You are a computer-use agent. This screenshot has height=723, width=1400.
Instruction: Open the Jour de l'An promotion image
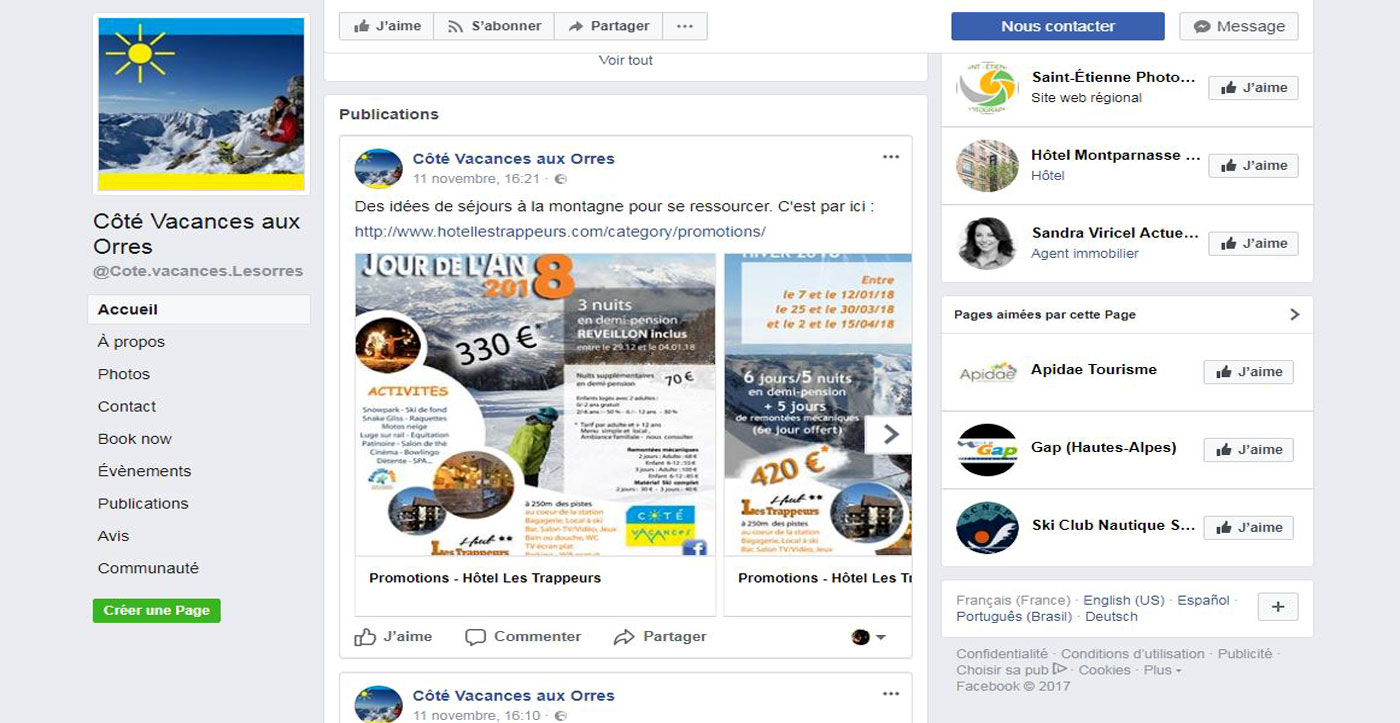535,405
